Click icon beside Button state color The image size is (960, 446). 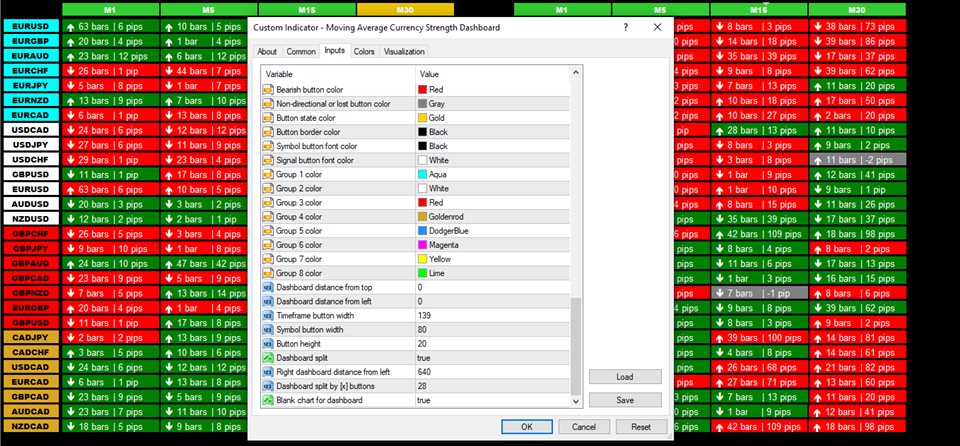pyautogui.click(x=267, y=118)
